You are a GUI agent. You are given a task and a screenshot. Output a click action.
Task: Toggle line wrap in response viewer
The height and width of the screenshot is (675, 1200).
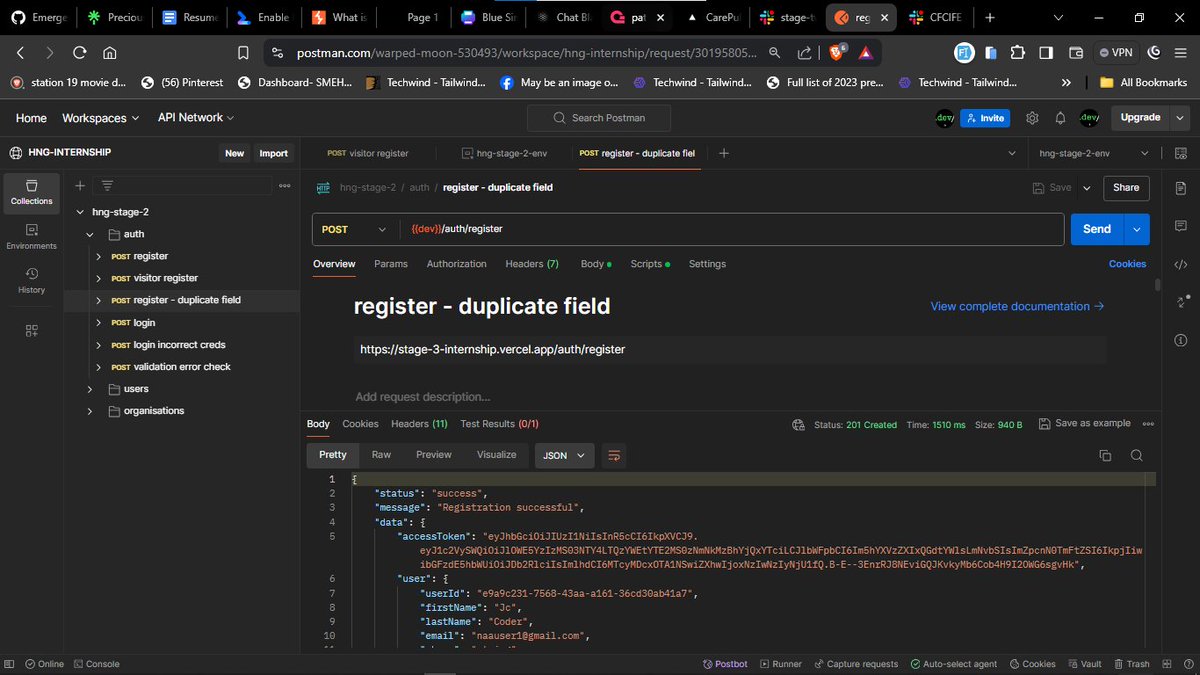614,455
